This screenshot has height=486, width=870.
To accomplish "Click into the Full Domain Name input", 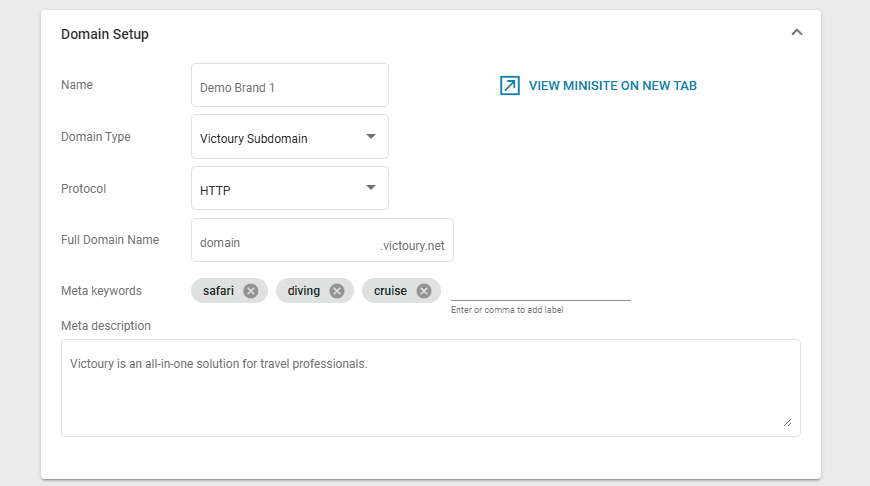I will [283, 242].
